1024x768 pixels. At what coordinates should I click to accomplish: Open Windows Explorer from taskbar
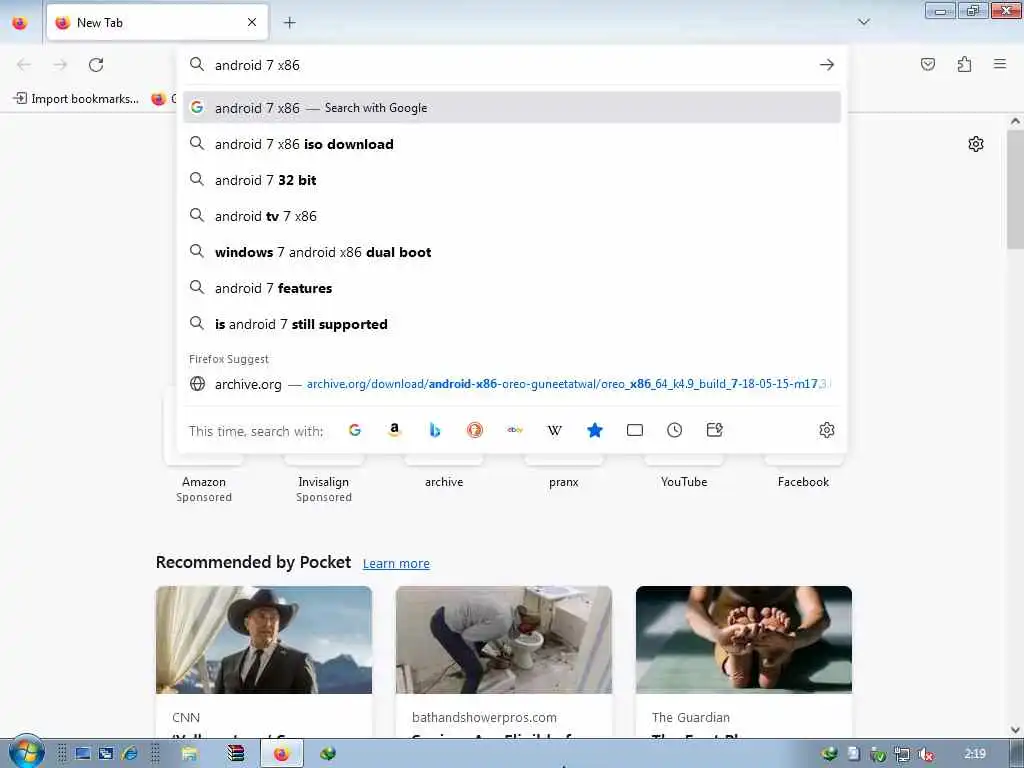[189, 754]
